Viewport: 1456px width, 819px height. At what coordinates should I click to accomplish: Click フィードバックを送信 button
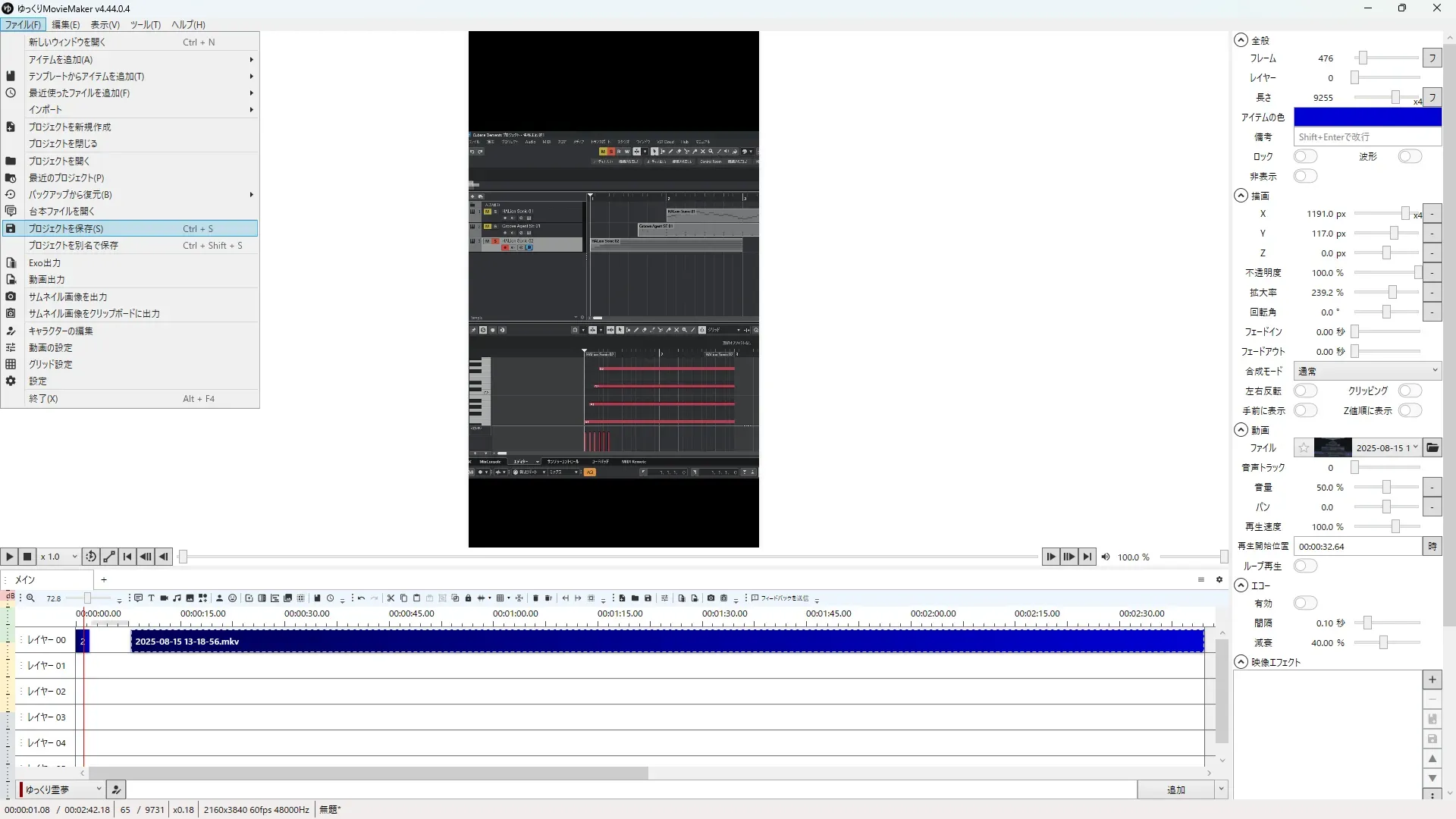[x=780, y=598]
